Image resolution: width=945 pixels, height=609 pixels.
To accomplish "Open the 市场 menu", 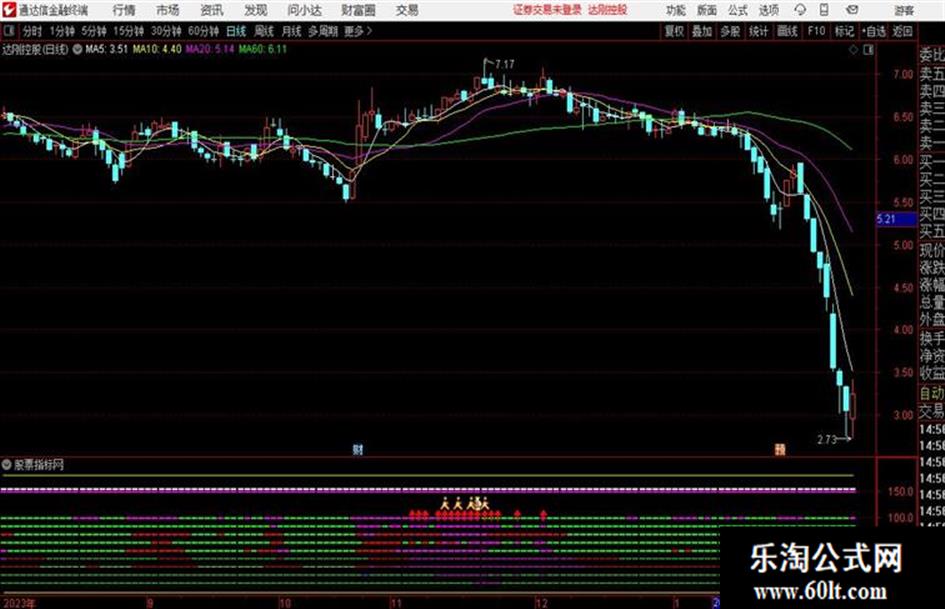I will (x=168, y=10).
